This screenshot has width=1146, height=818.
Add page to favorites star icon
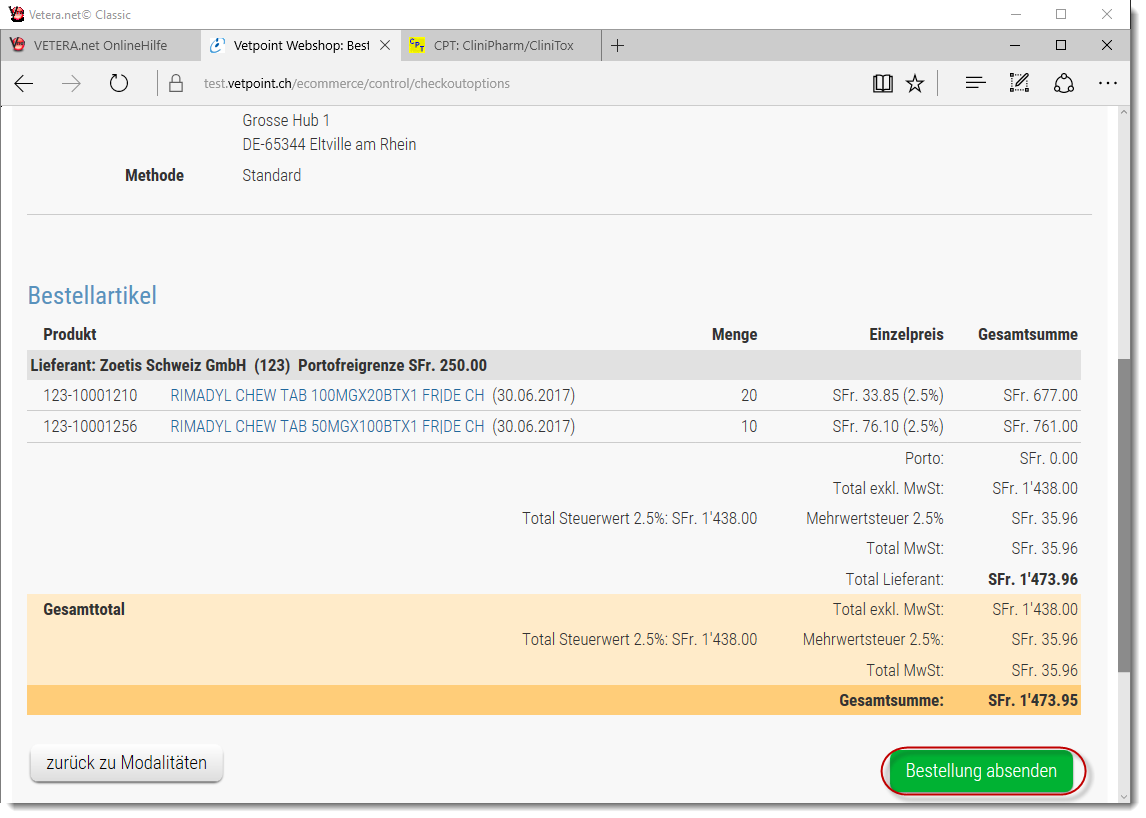pos(915,84)
